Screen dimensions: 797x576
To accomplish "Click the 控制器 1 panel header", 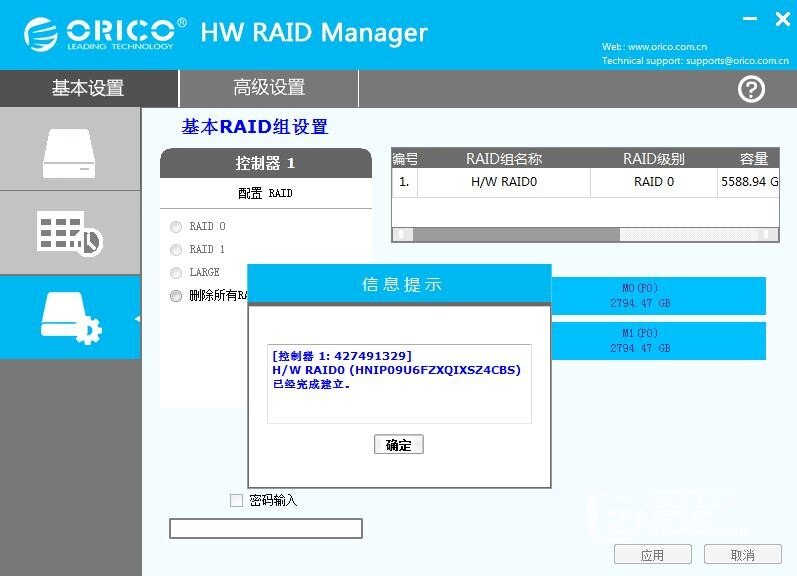I will (266, 163).
